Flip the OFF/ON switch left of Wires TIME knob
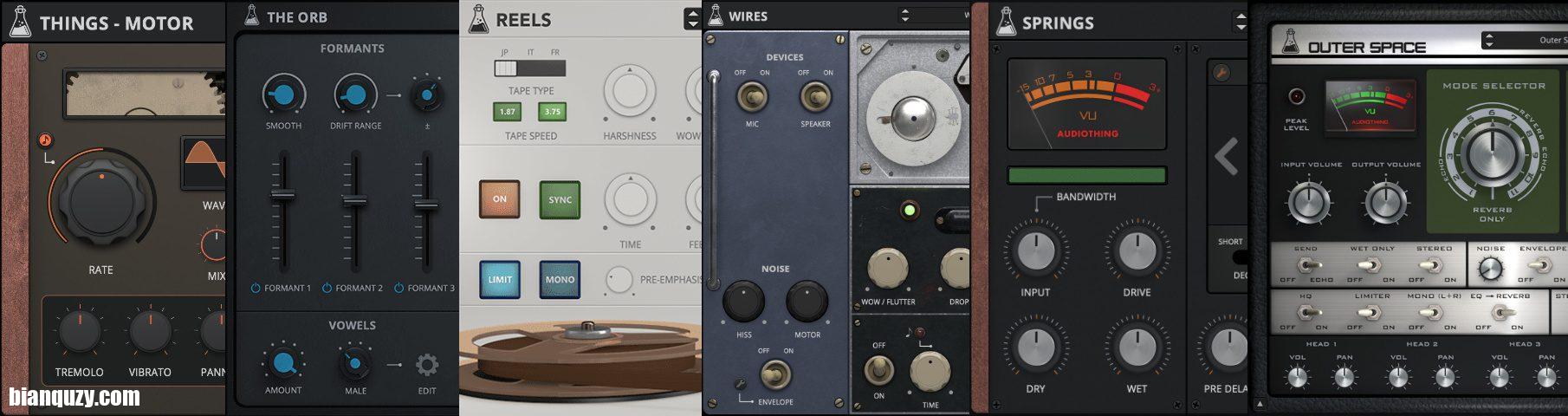 (x=878, y=370)
